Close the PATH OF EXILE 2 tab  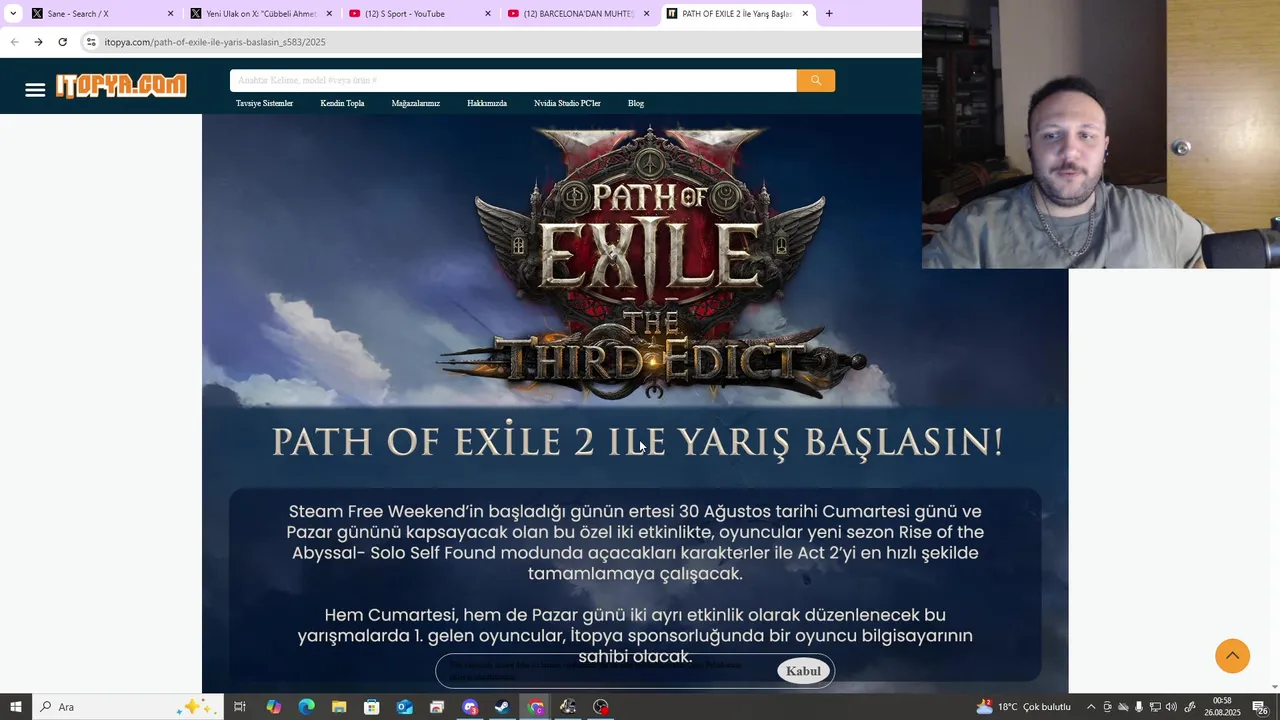tap(805, 14)
